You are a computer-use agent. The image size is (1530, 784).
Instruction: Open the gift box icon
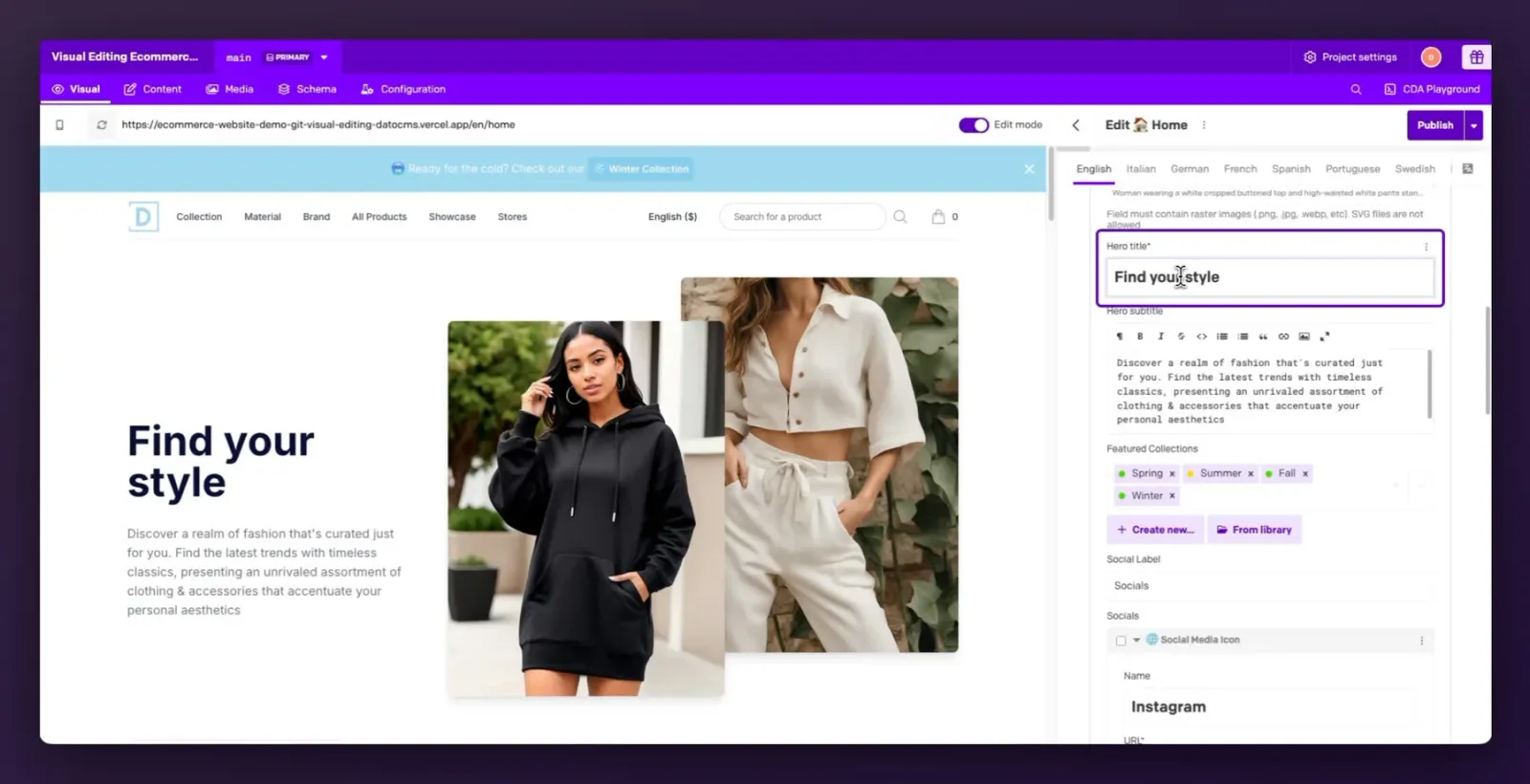pyautogui.click(x=1476, y=57)
